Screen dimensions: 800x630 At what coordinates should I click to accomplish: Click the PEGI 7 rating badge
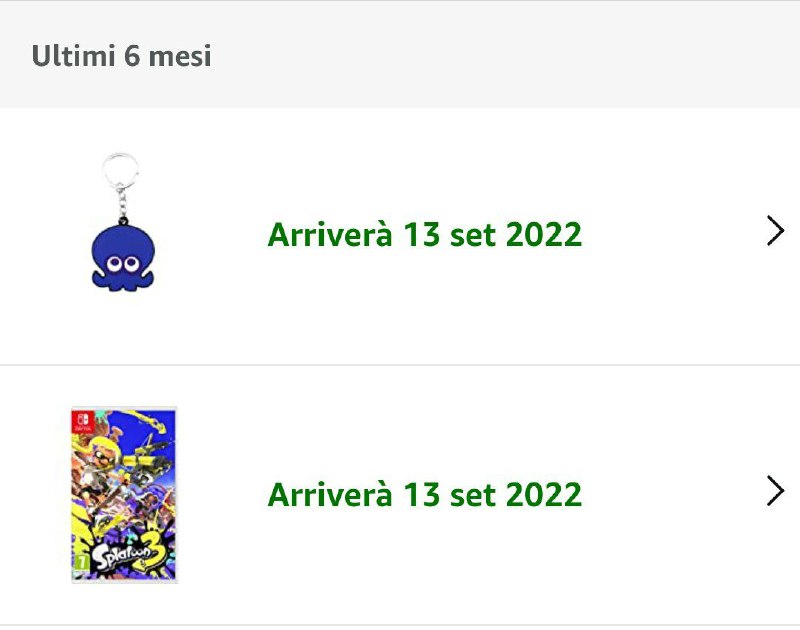[x=78, y=565]
